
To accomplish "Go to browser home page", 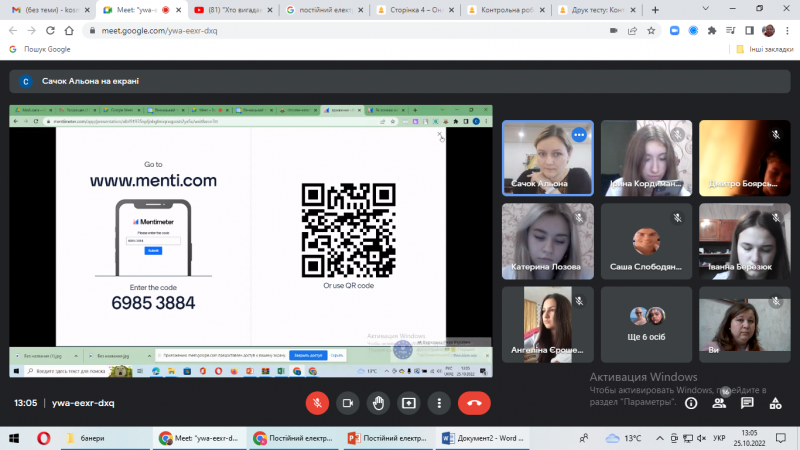I will click(x=69, y=31).
